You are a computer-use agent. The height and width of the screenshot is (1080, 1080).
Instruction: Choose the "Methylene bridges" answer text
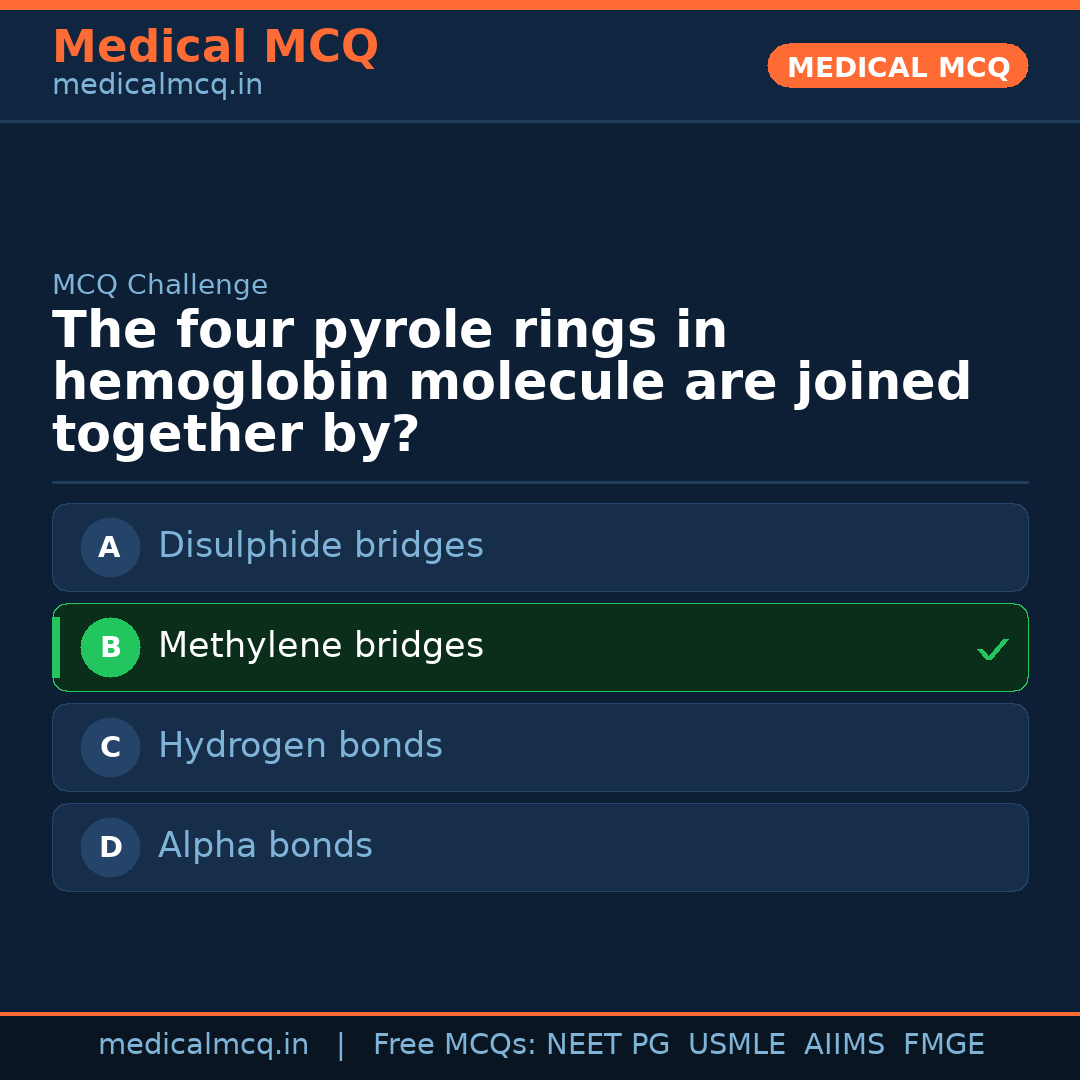click(x=320, y=646)
